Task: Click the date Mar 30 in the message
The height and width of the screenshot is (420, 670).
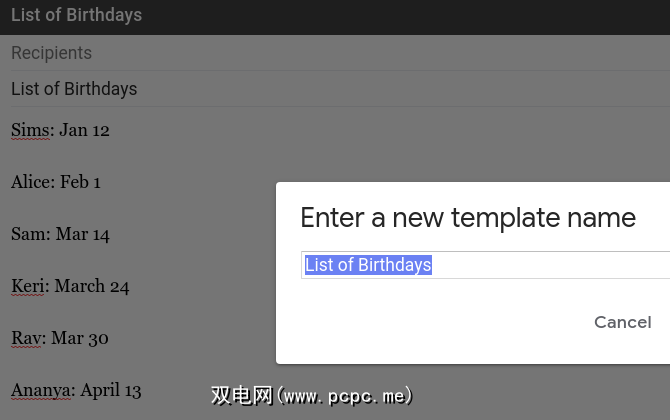Action: coord(84,338)
